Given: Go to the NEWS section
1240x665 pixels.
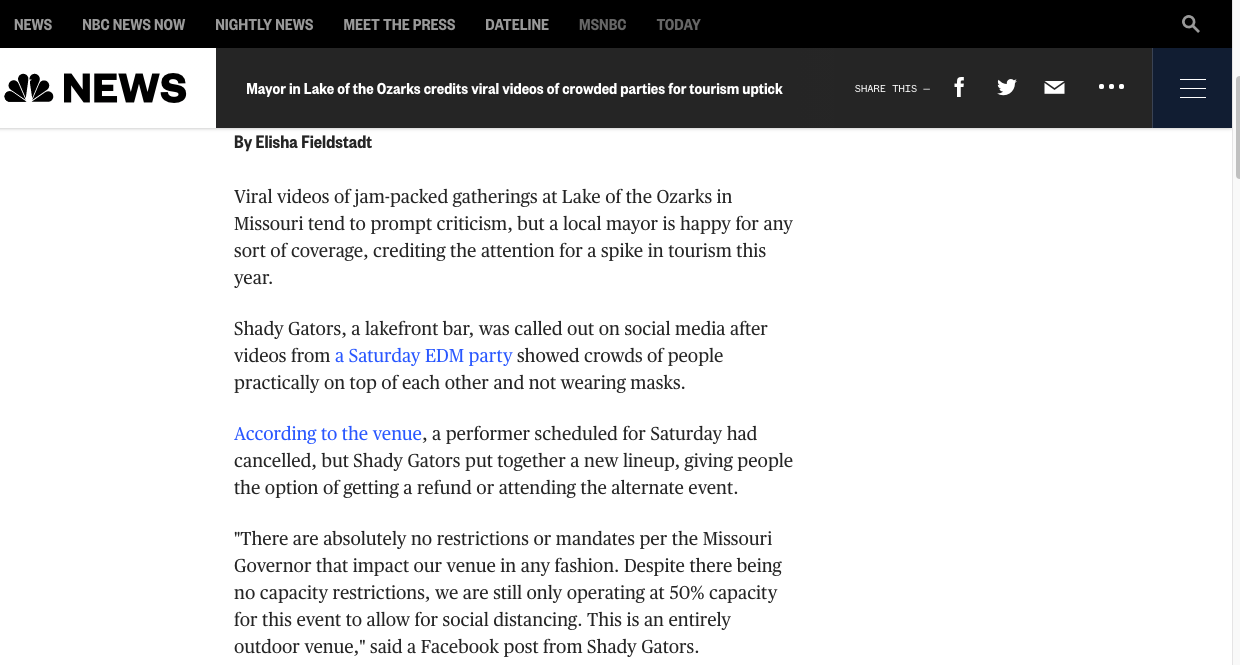Looking at the screenshot, I should [x=33, y=24].
